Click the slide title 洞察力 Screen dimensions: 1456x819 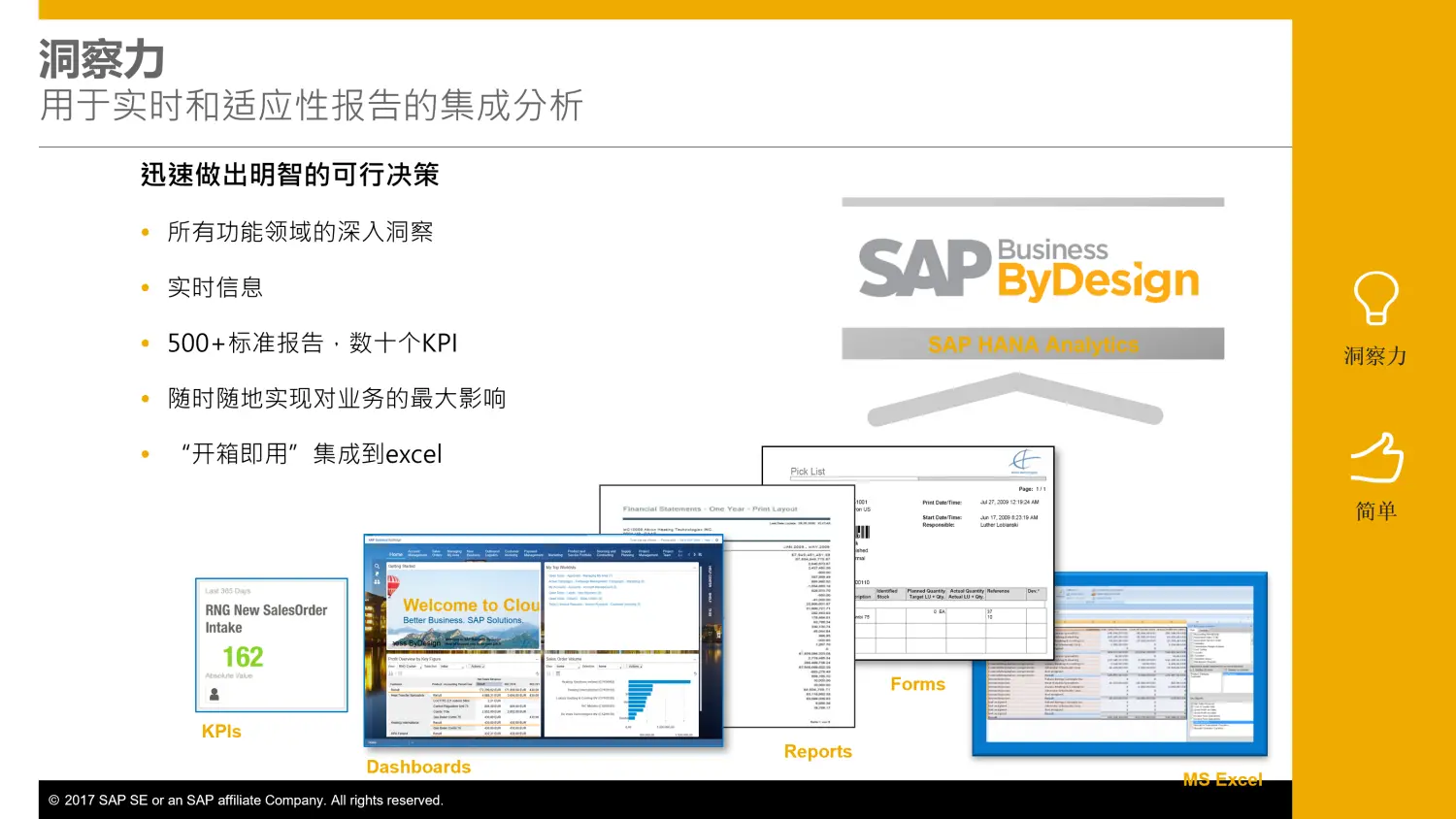click(x=102, y=59)
